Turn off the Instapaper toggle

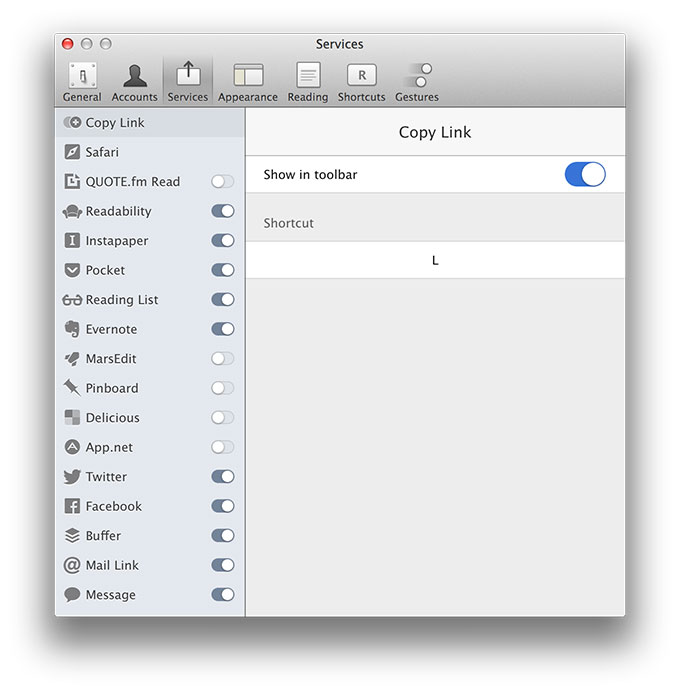pos(222,241)
